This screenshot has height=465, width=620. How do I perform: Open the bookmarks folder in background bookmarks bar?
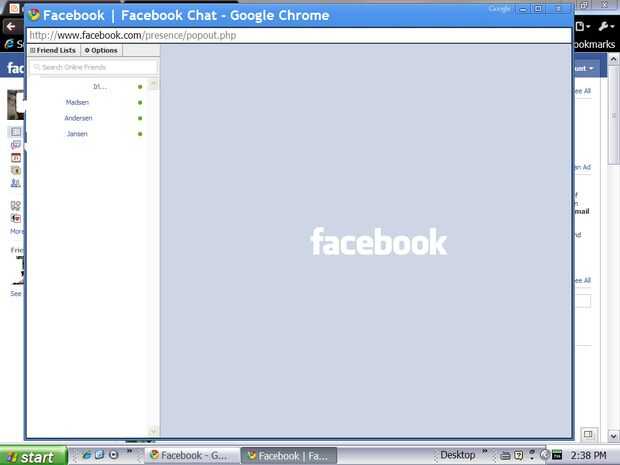coord(594,44)
